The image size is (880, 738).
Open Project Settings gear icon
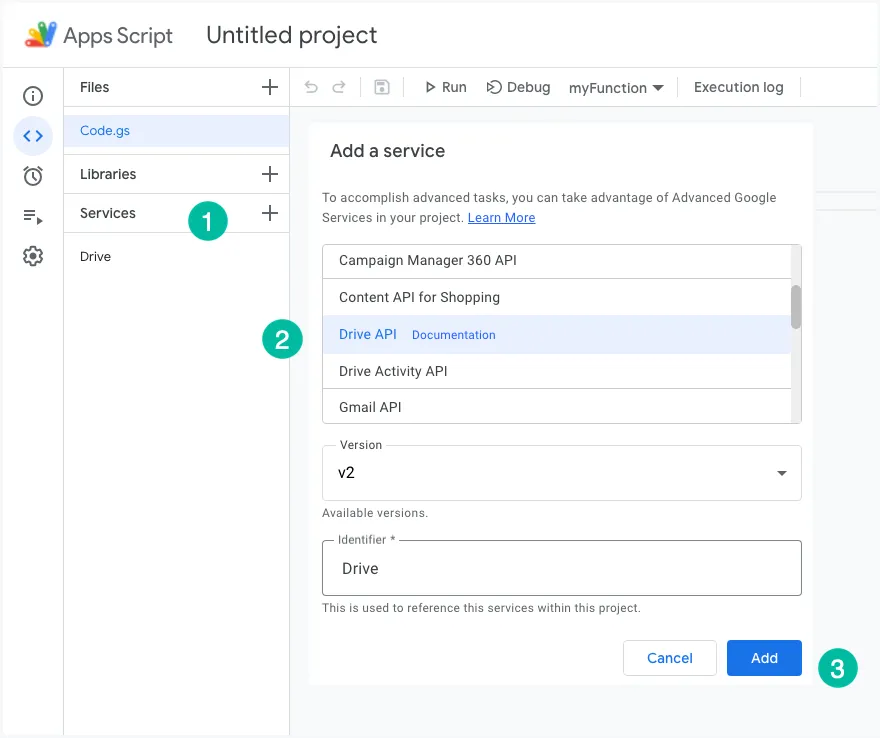tap(32, 255)
